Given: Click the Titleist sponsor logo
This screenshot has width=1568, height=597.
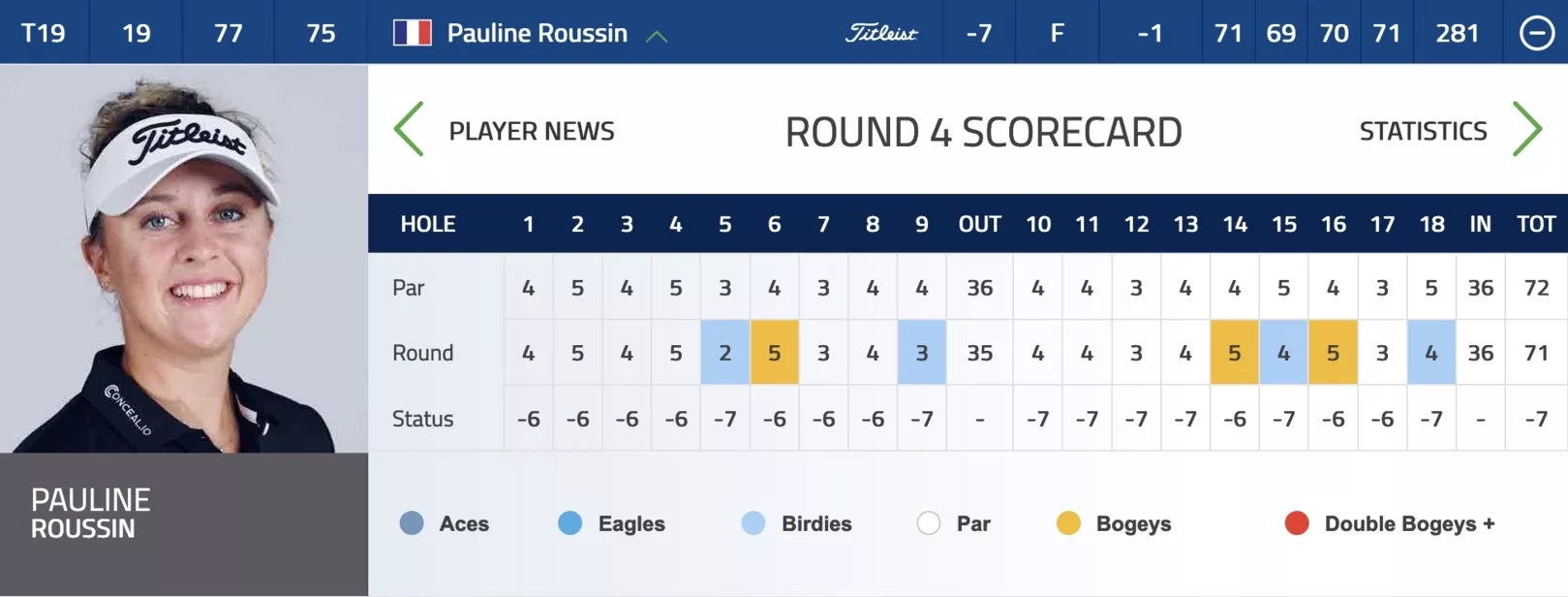Looking at the screenshot, I should click(881, 33).
